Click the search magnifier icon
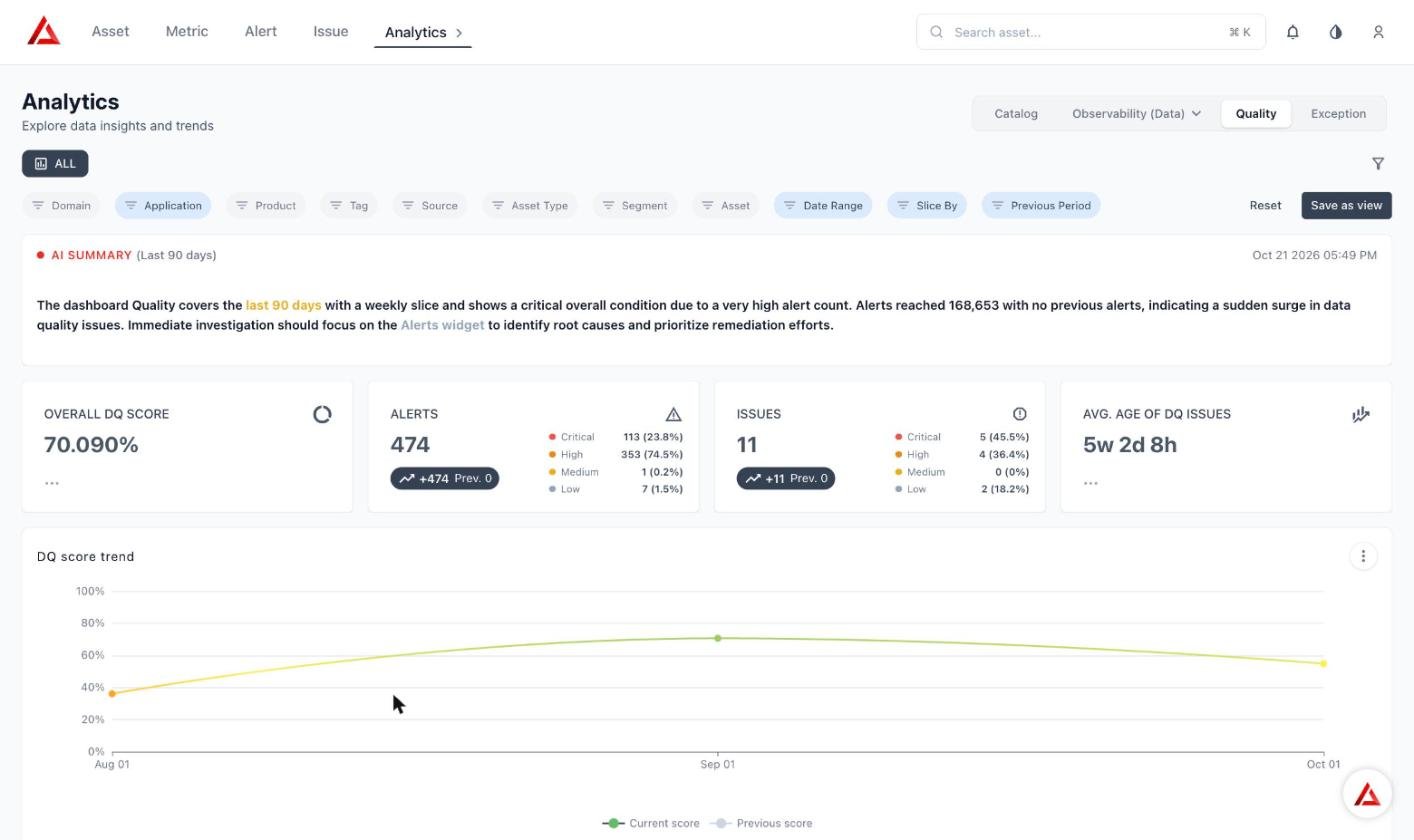 click(x=937, y=32)
